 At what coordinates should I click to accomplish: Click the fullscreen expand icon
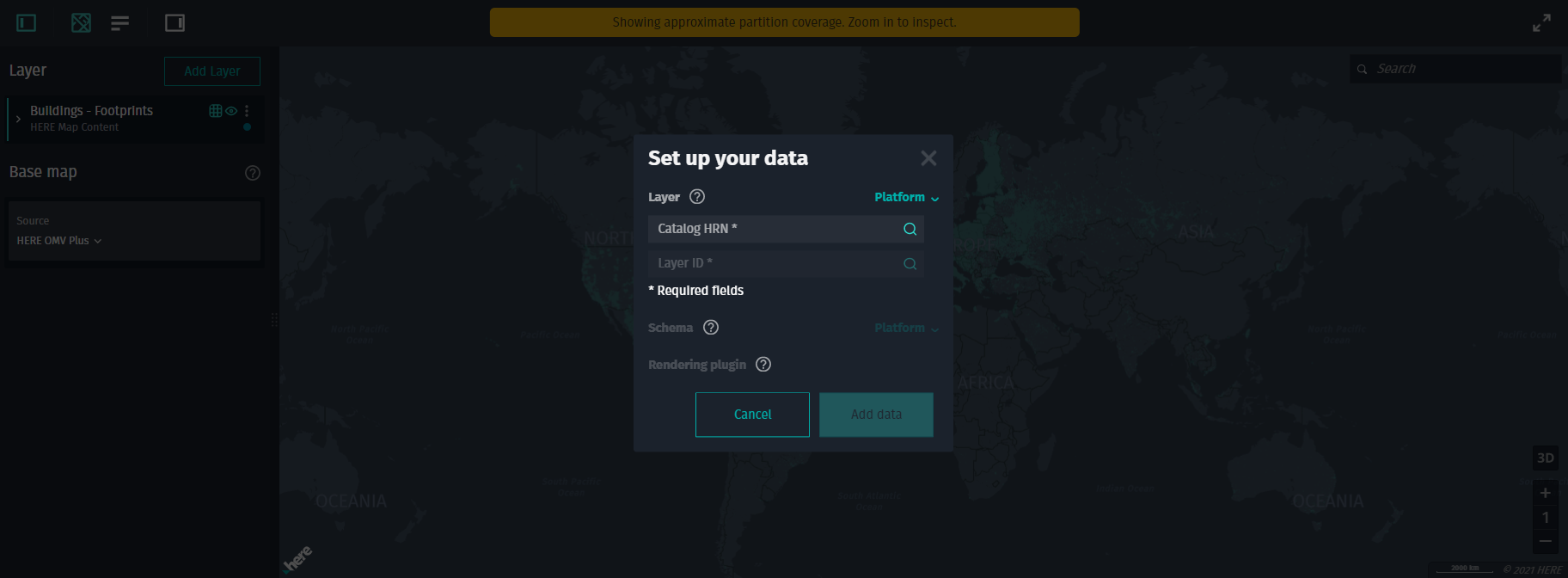(1541, 23)
